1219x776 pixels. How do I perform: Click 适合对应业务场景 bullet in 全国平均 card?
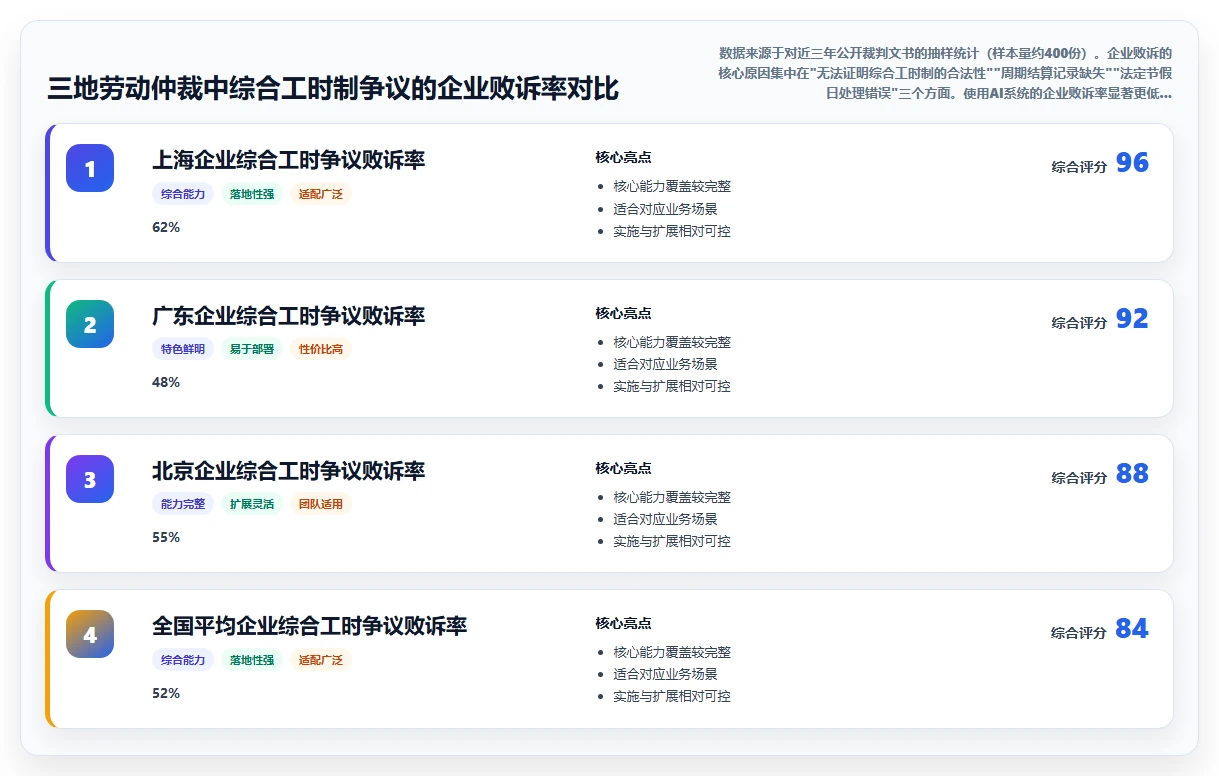coord(665,674)
